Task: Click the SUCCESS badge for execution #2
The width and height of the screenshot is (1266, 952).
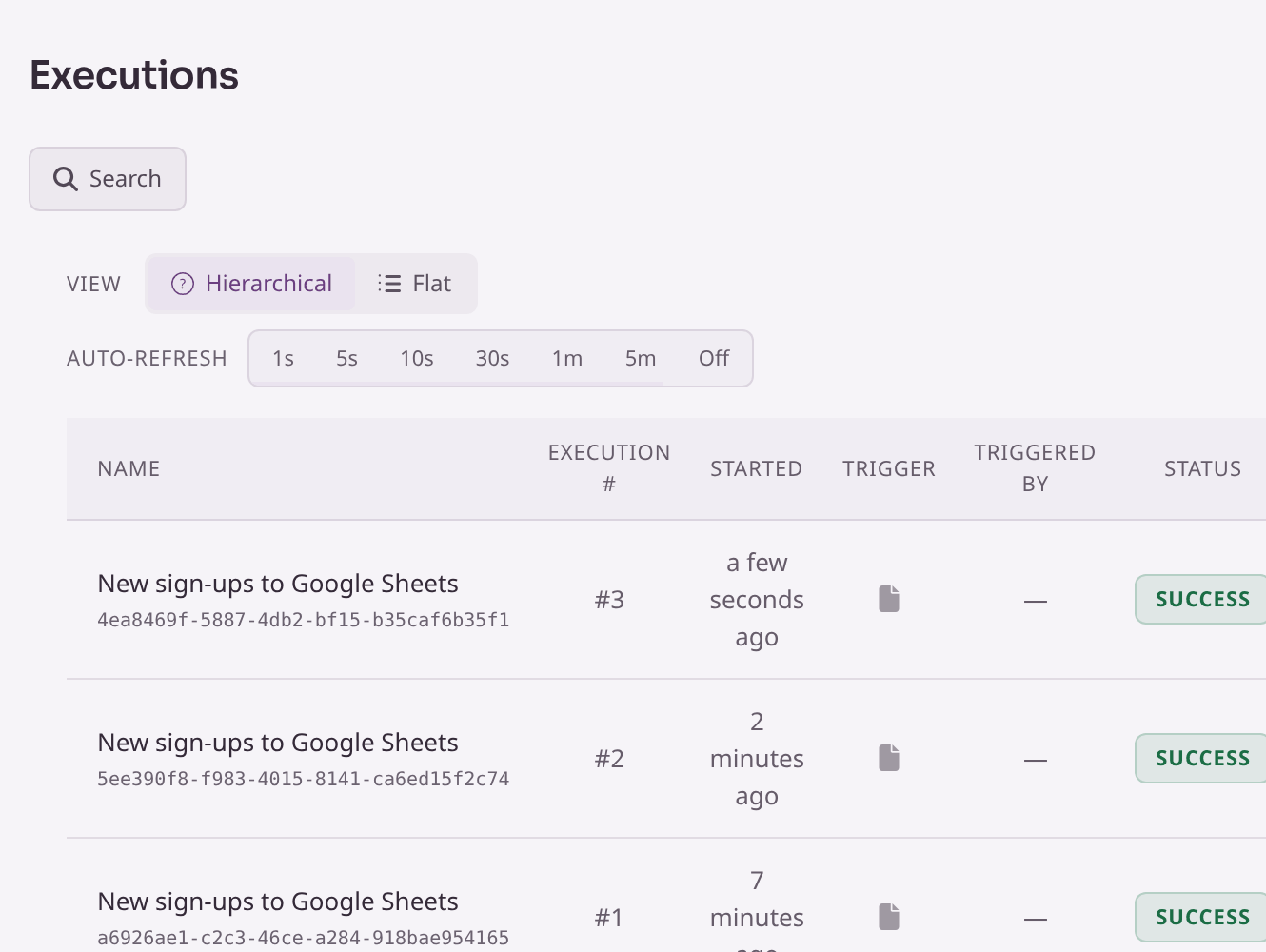Action: click(1201, 759)
